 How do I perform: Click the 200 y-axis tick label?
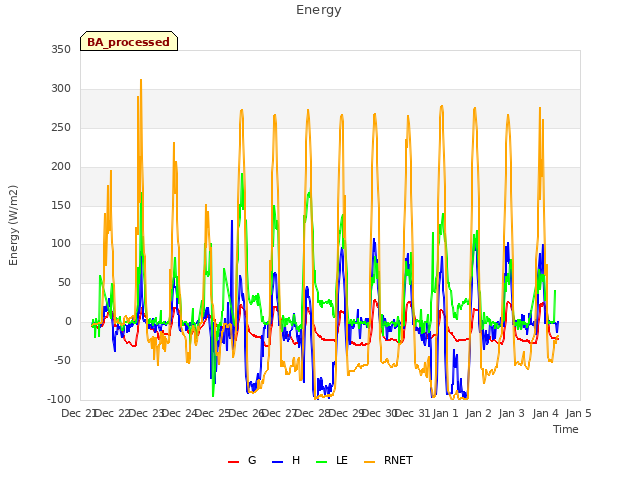[x=61, y=167]
